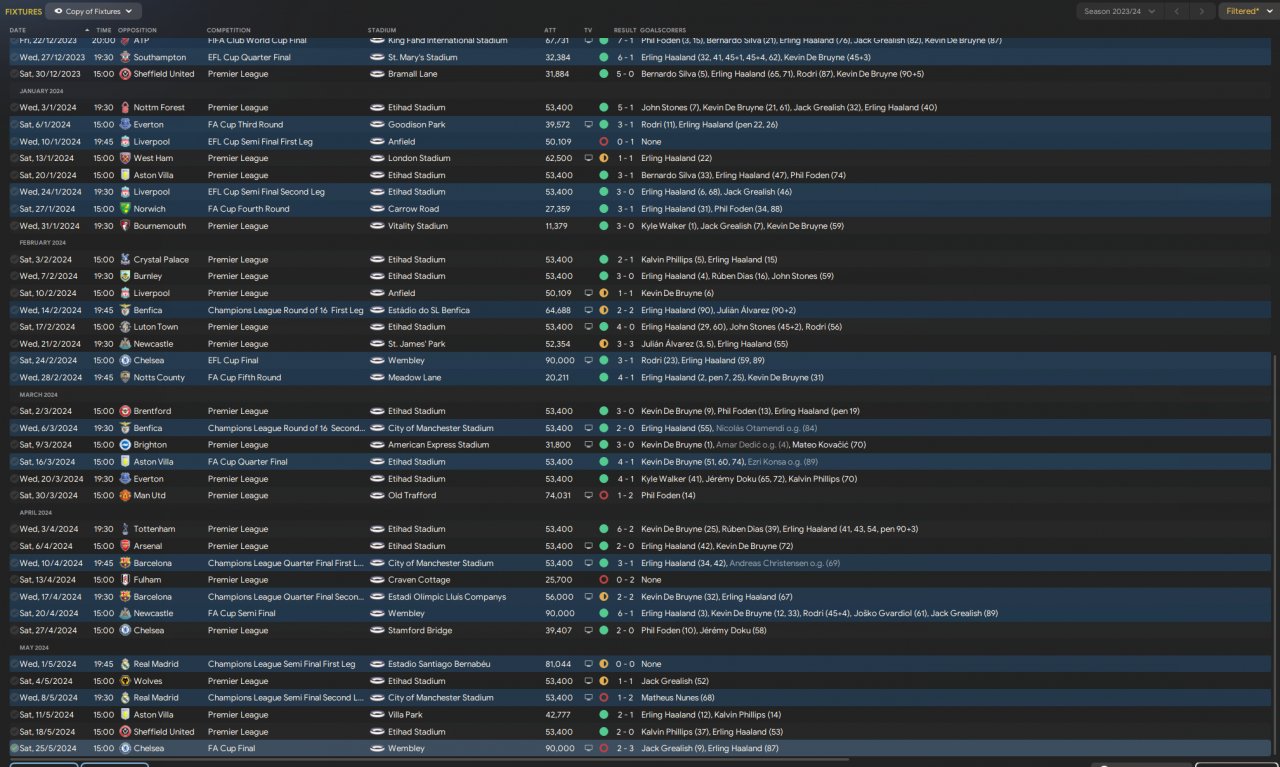The height and width of the screenshot is (767, 1280).
Task: Sort by the Competition column header
Action: tap(229, 31)
